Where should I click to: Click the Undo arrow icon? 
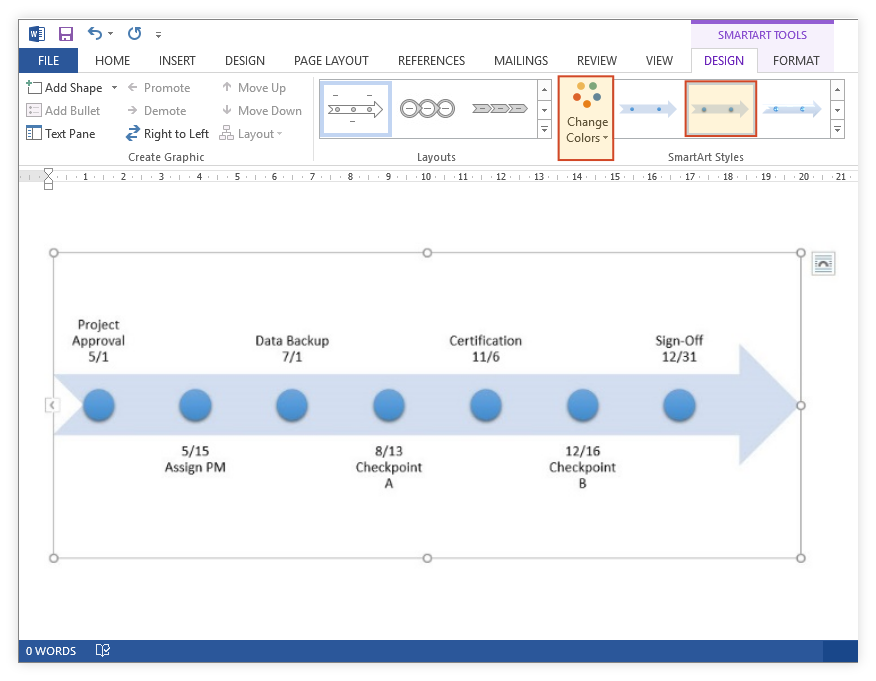tap(95, 34)
